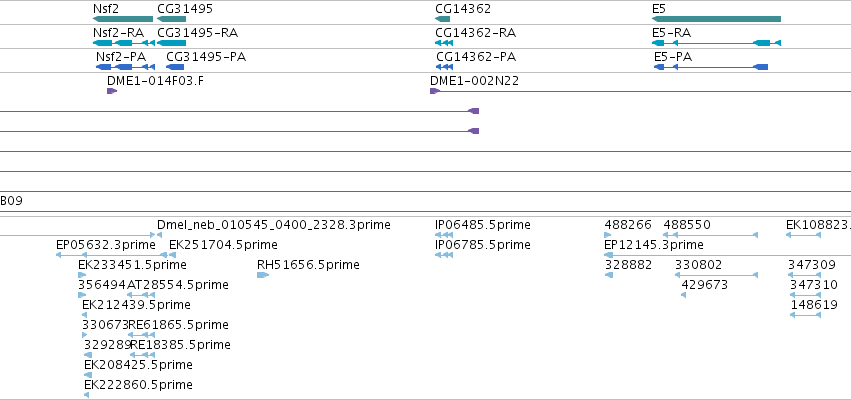Viewport: 851px width, 400px height.
Task: Select the DME1-002N22 feature start
Action: [434, 91]
